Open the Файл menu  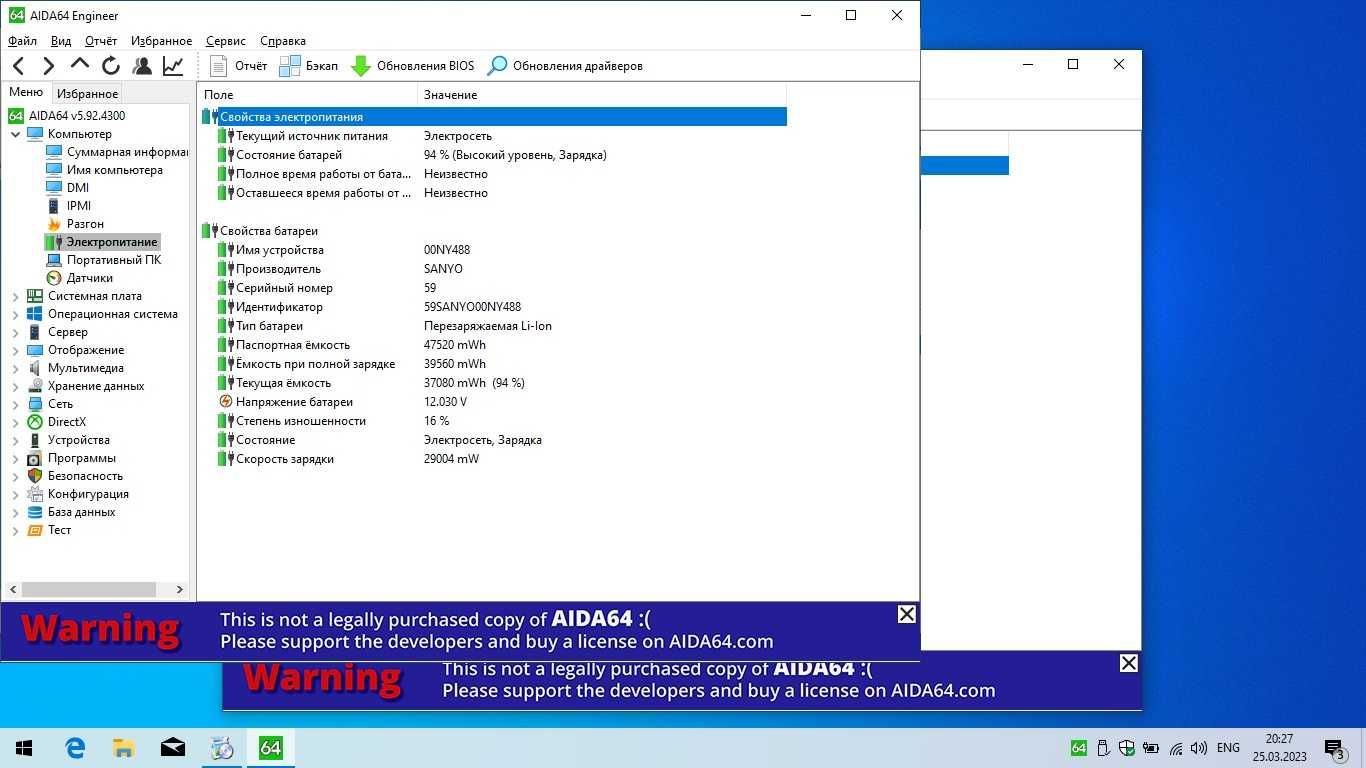coord(22,41)
